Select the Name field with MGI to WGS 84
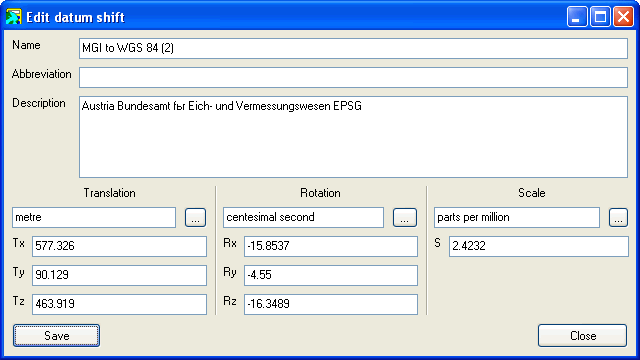The width and height of the screenshot is (640, 360). (353, 48)
